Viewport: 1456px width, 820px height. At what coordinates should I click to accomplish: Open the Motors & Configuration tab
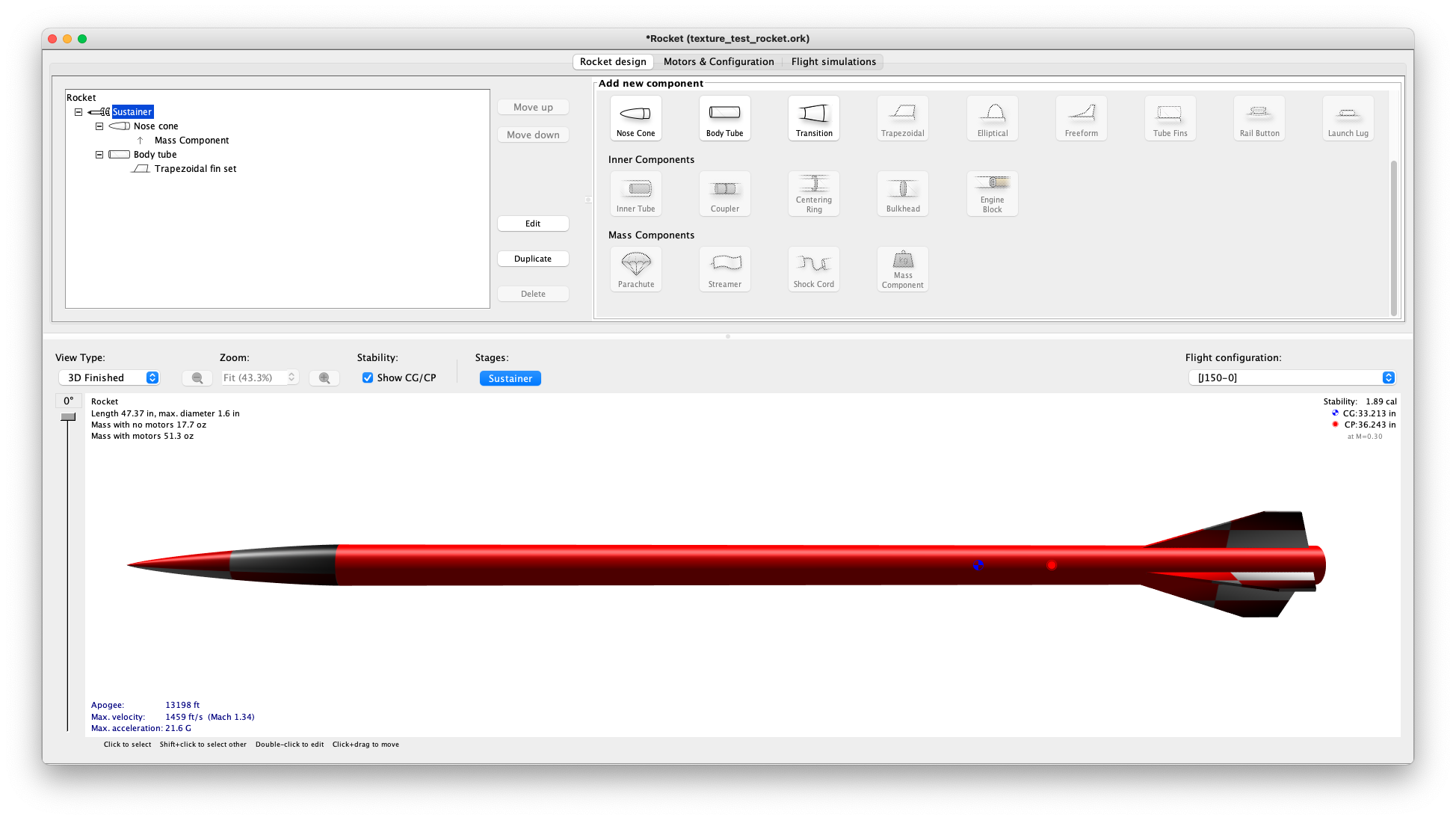click(x=718, y=61)
